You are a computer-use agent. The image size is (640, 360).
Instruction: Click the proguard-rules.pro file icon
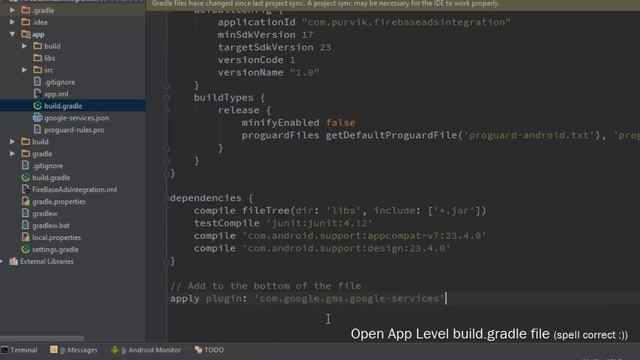pyautogui.click(x=38, y=129)
